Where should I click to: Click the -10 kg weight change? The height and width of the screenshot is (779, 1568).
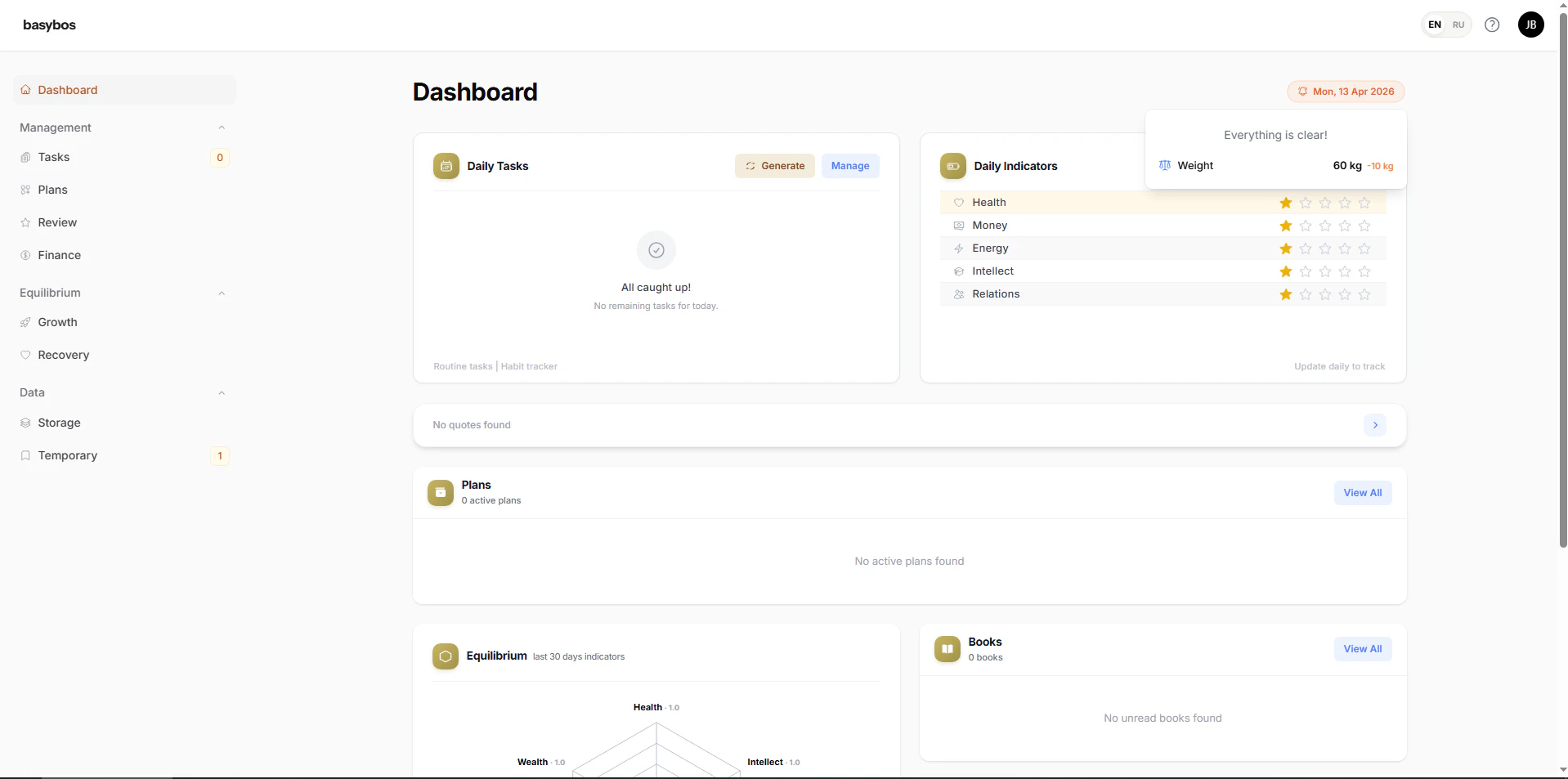coord(1380,166)
